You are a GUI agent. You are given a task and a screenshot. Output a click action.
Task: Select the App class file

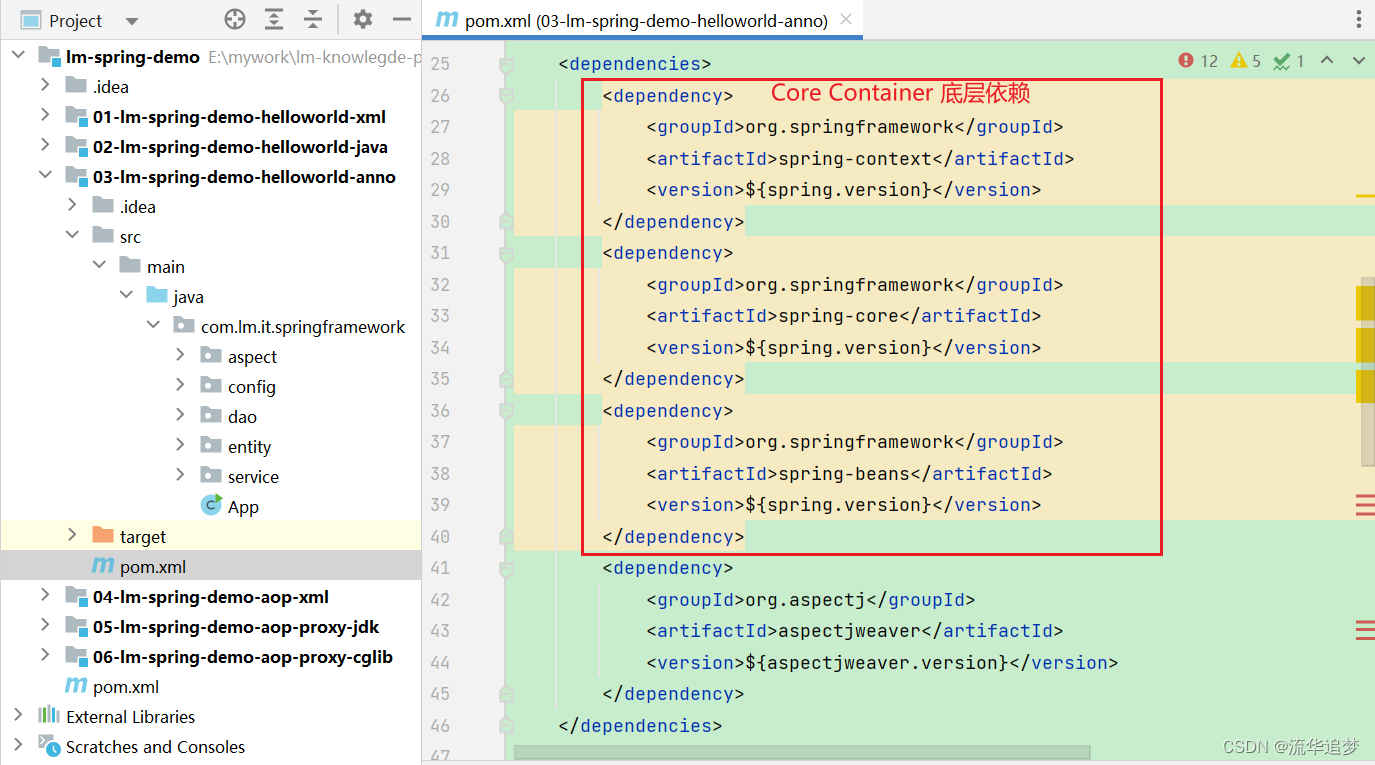pyautogui.click(x=243, y=507)
